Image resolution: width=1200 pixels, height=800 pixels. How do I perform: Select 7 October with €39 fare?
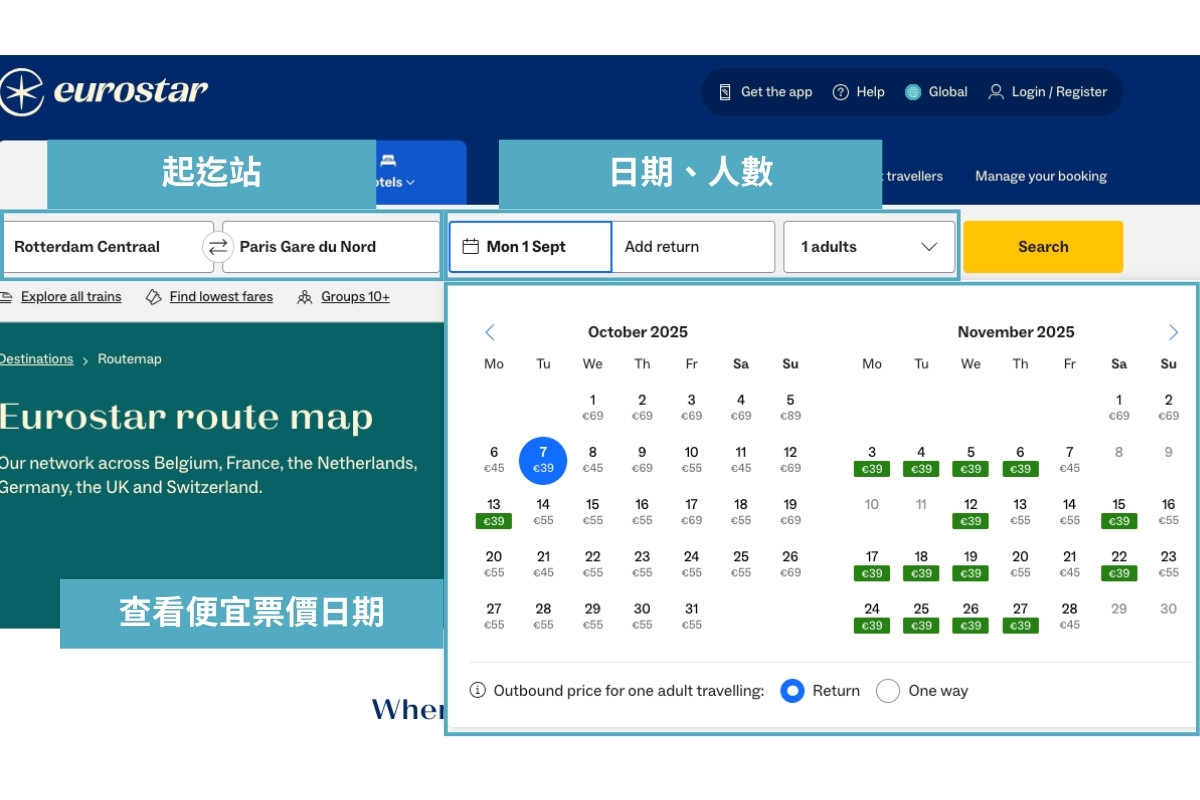pyautogui.click(x=543, y=460)
